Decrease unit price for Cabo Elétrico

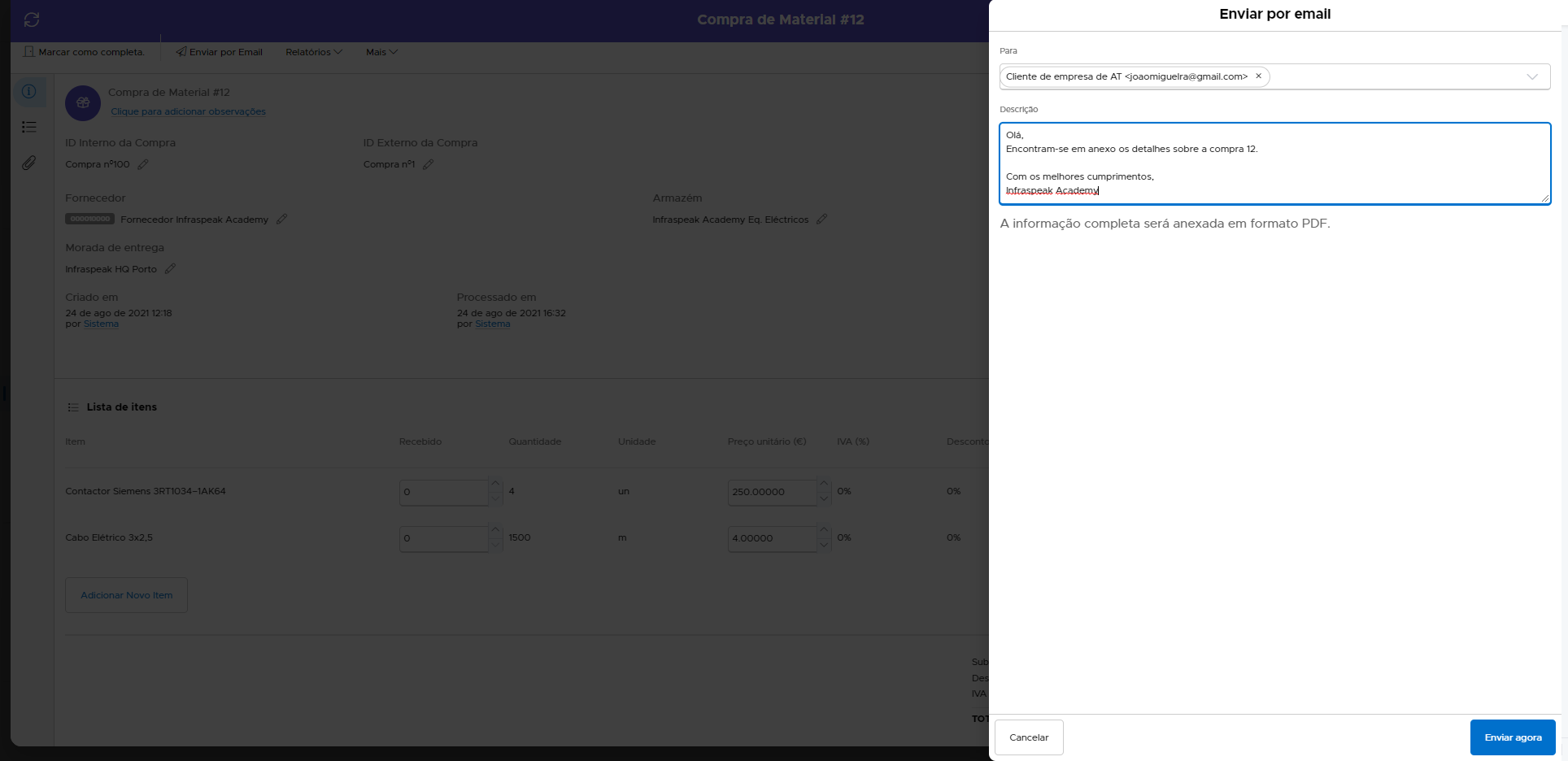pyautogui.click(x=824, y=546)
